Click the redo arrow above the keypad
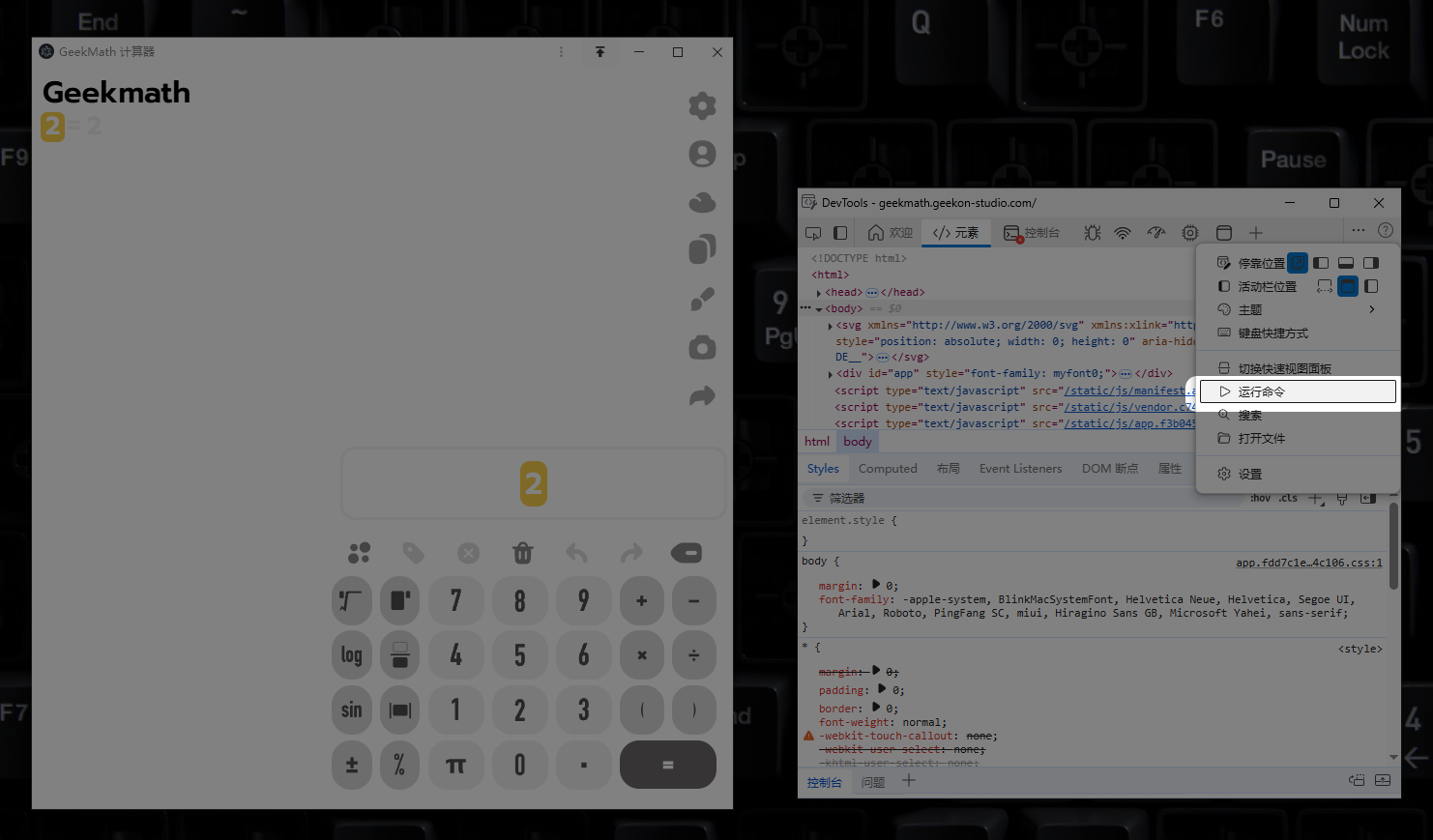Screen dimensions: 1433x840 [x=631, y=553]
